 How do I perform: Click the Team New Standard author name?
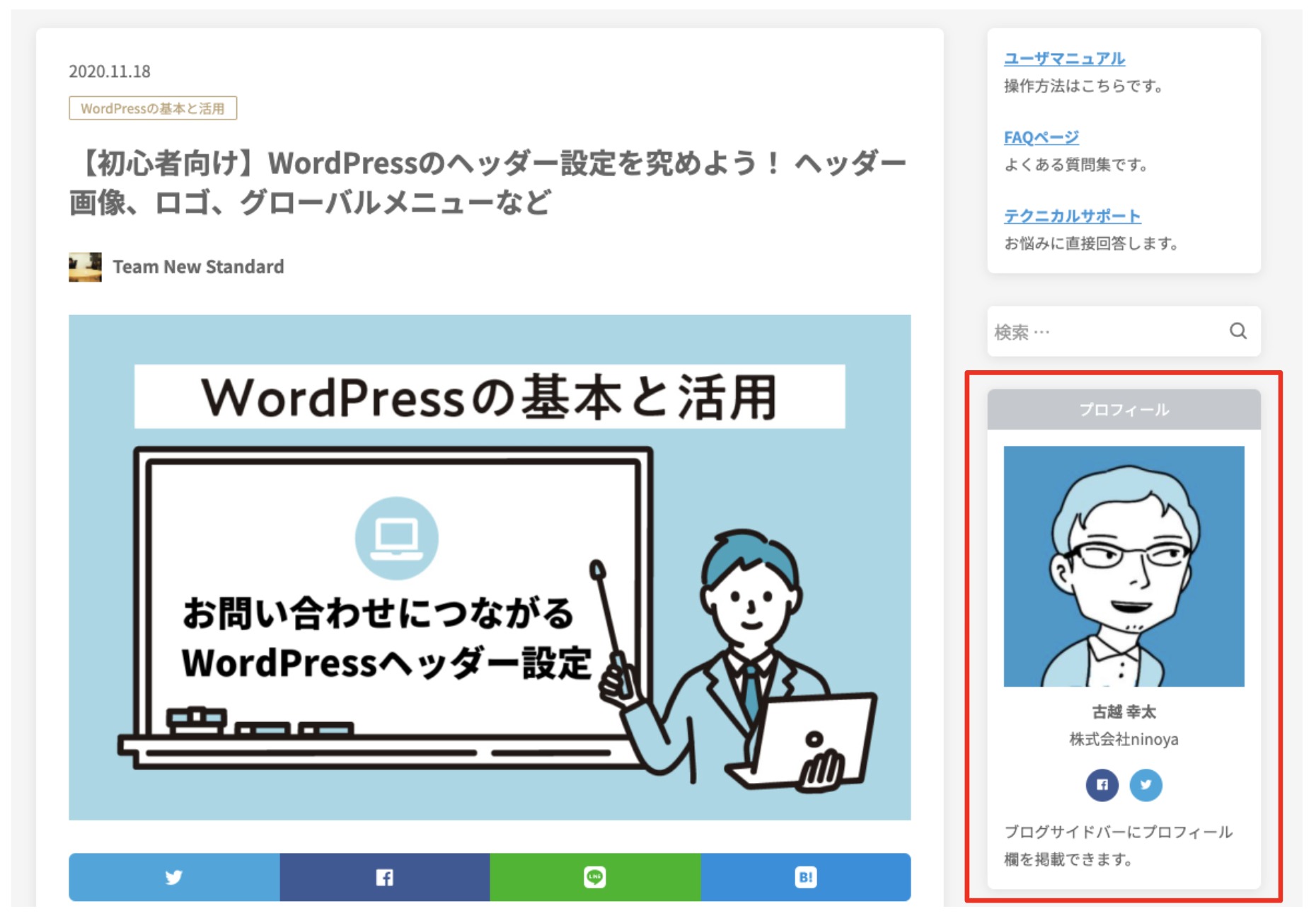[x=198, y=267]
